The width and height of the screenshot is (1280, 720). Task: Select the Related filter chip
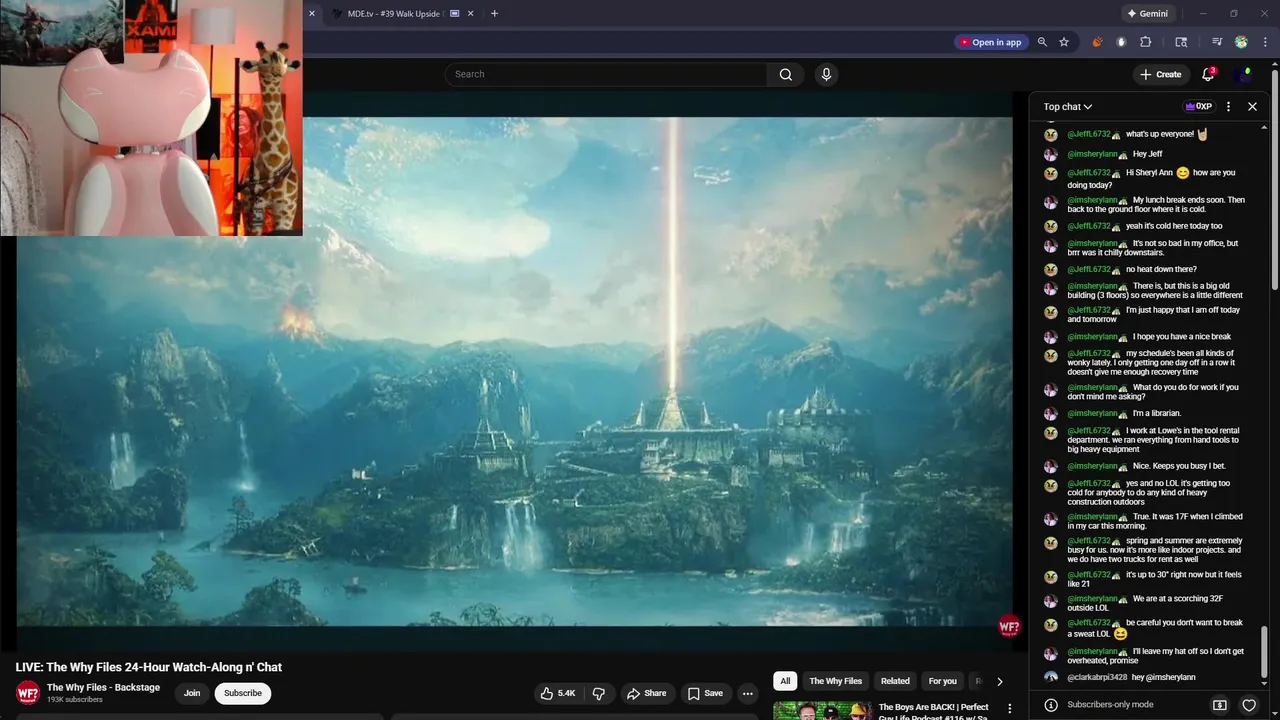pyautogui.click(x=895, y=681)
